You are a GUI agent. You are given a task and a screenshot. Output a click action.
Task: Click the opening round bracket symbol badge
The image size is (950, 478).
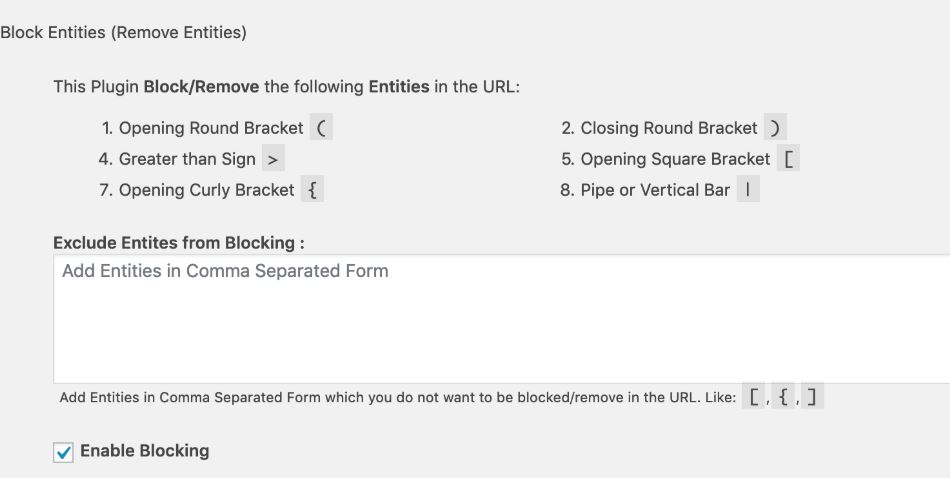(x=321, y=128)
